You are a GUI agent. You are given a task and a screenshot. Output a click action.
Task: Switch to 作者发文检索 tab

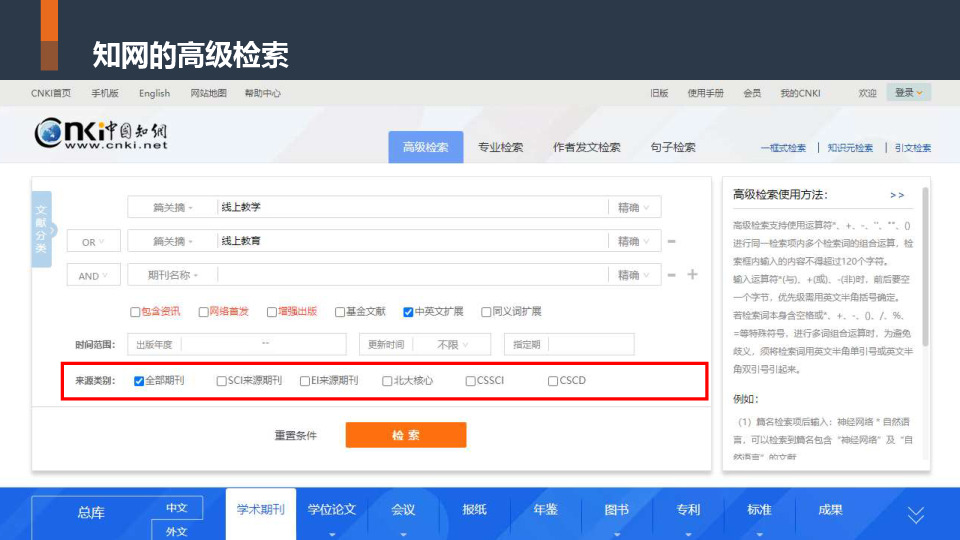(x=587, y=148)
